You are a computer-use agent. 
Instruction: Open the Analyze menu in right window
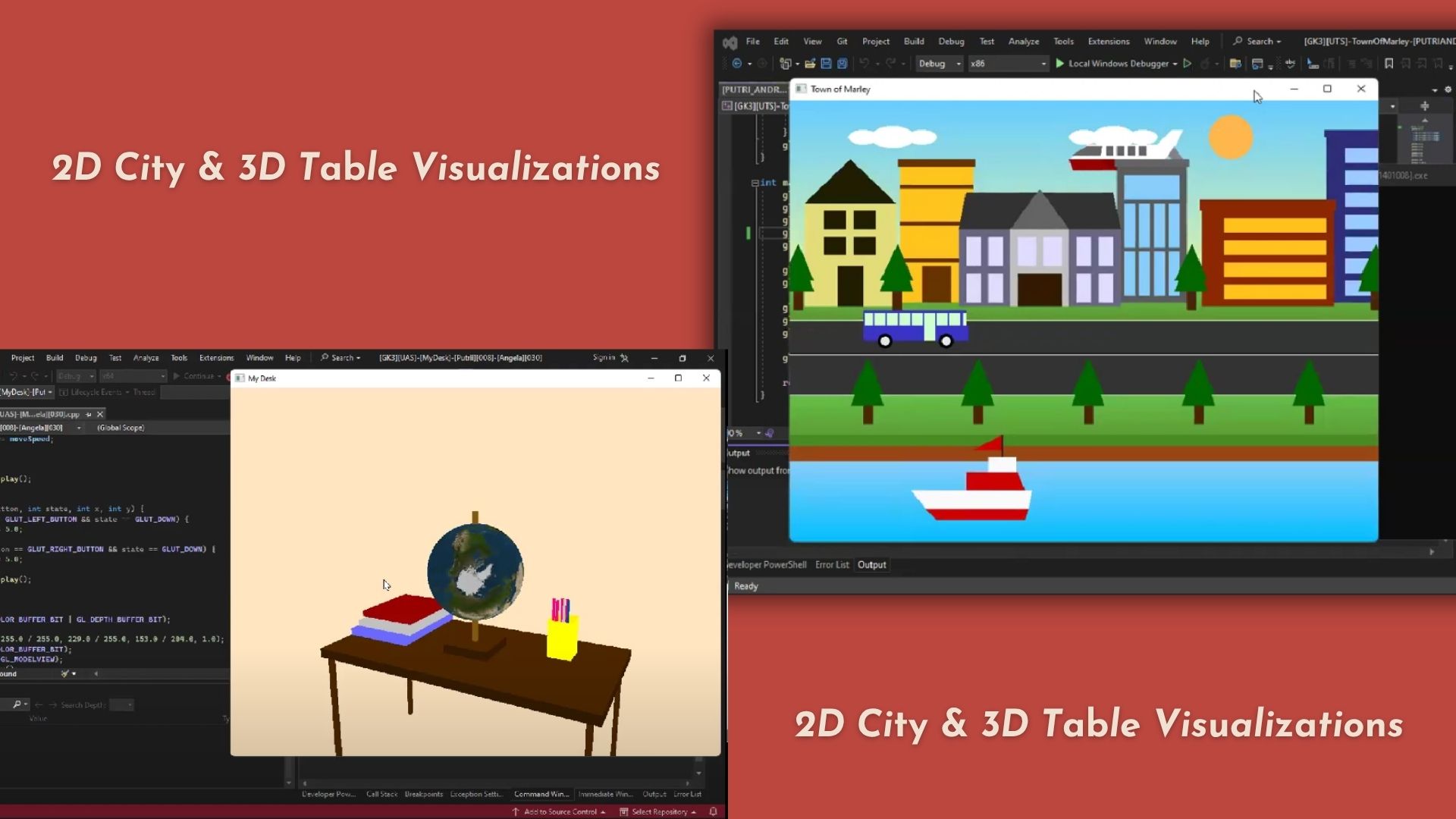coord(1023,42)
